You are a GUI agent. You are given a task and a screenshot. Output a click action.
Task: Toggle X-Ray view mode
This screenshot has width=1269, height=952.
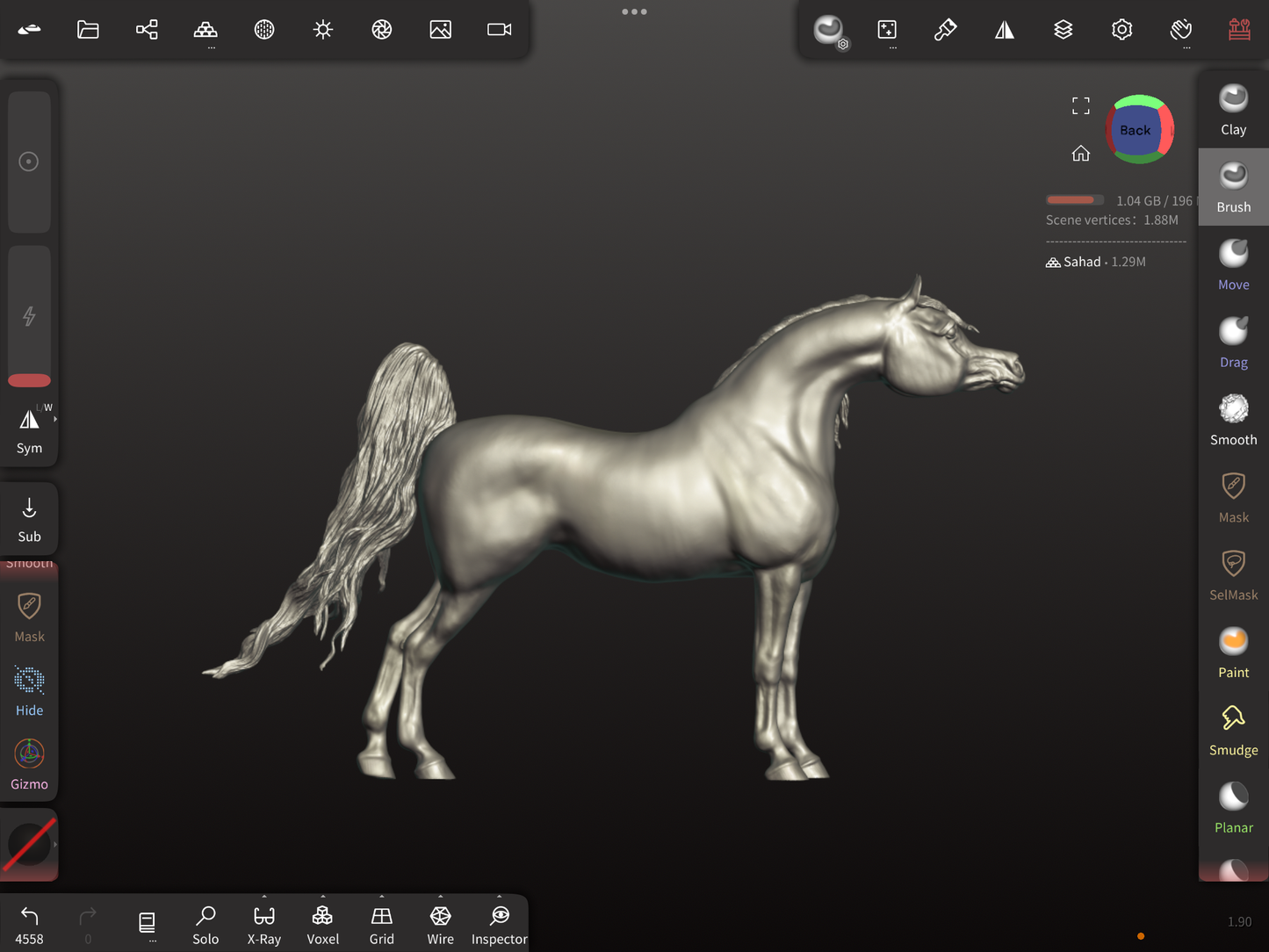click(263, 925)
